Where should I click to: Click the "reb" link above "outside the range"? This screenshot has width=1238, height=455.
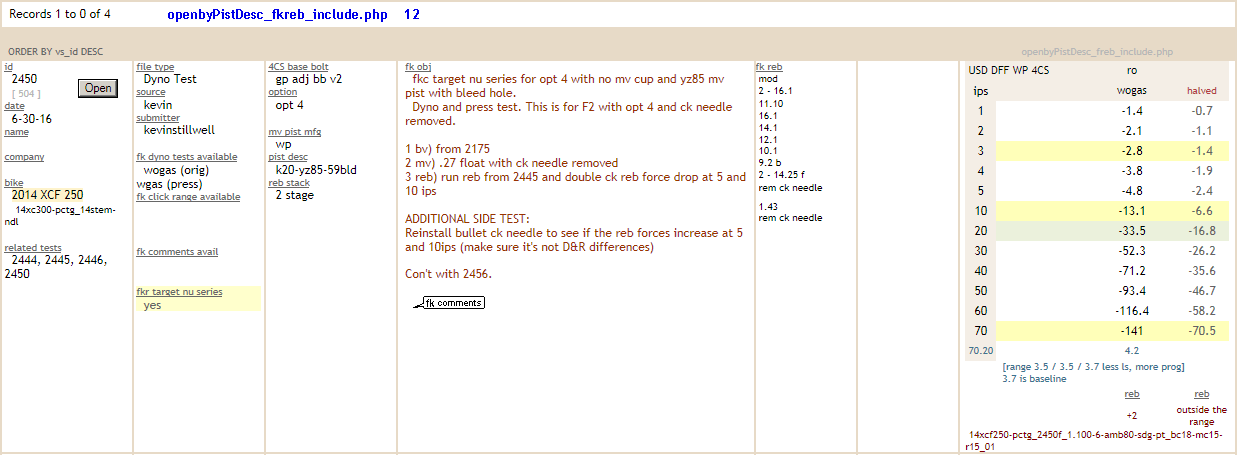(1201, 394)
